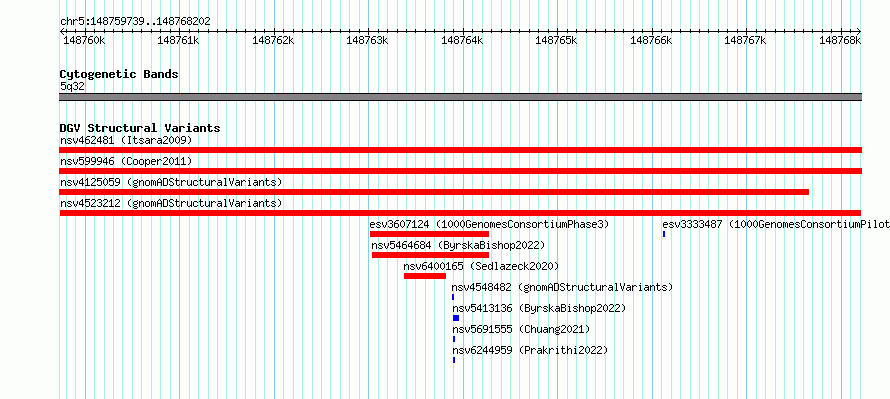The height and width of the screenshot is (399, 890).
Task: Select the gray 5q32 cytogenetic band bar
Action: click(x=460, y=97)
